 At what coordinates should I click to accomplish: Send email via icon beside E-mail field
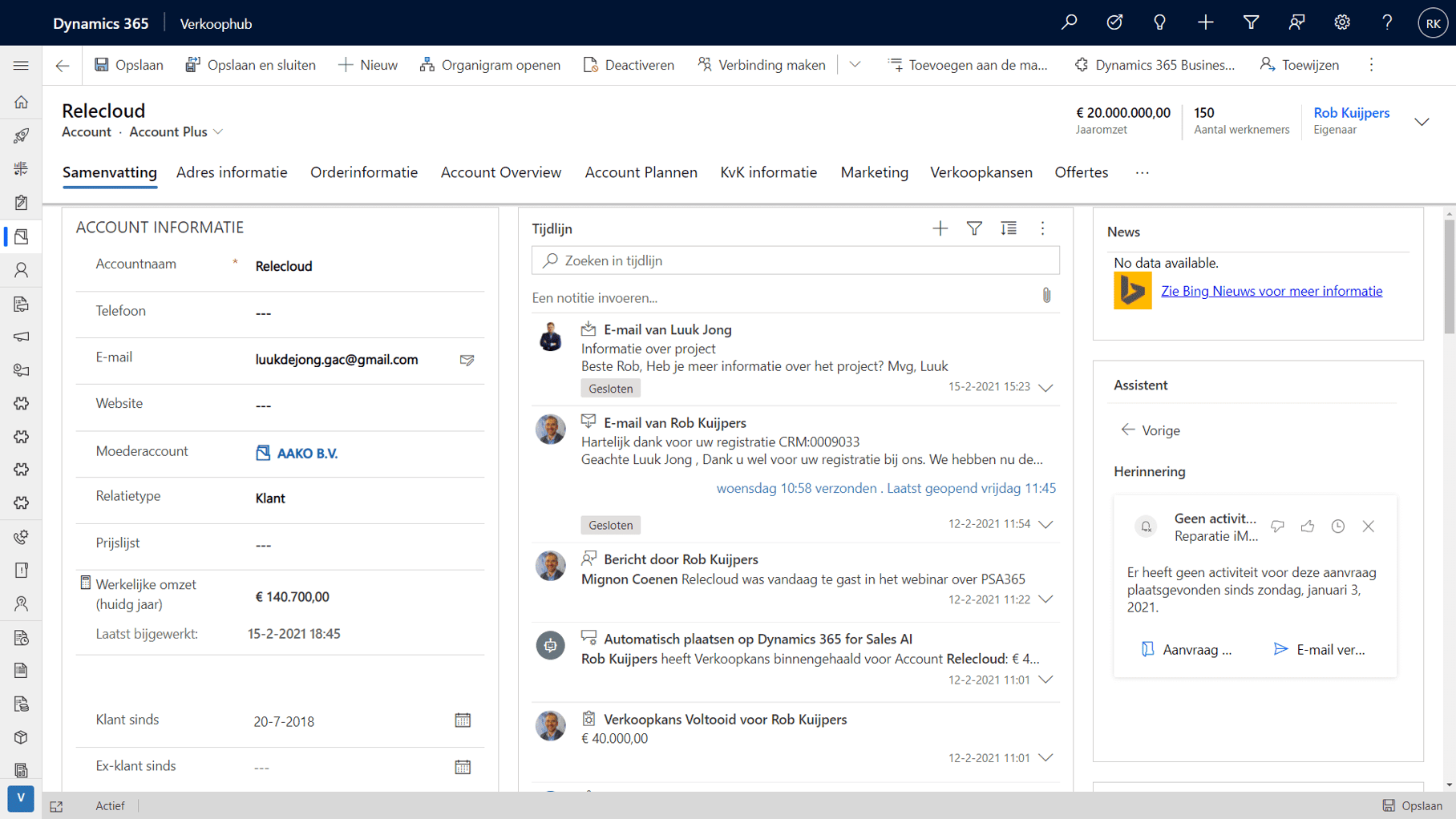(467, 360)
